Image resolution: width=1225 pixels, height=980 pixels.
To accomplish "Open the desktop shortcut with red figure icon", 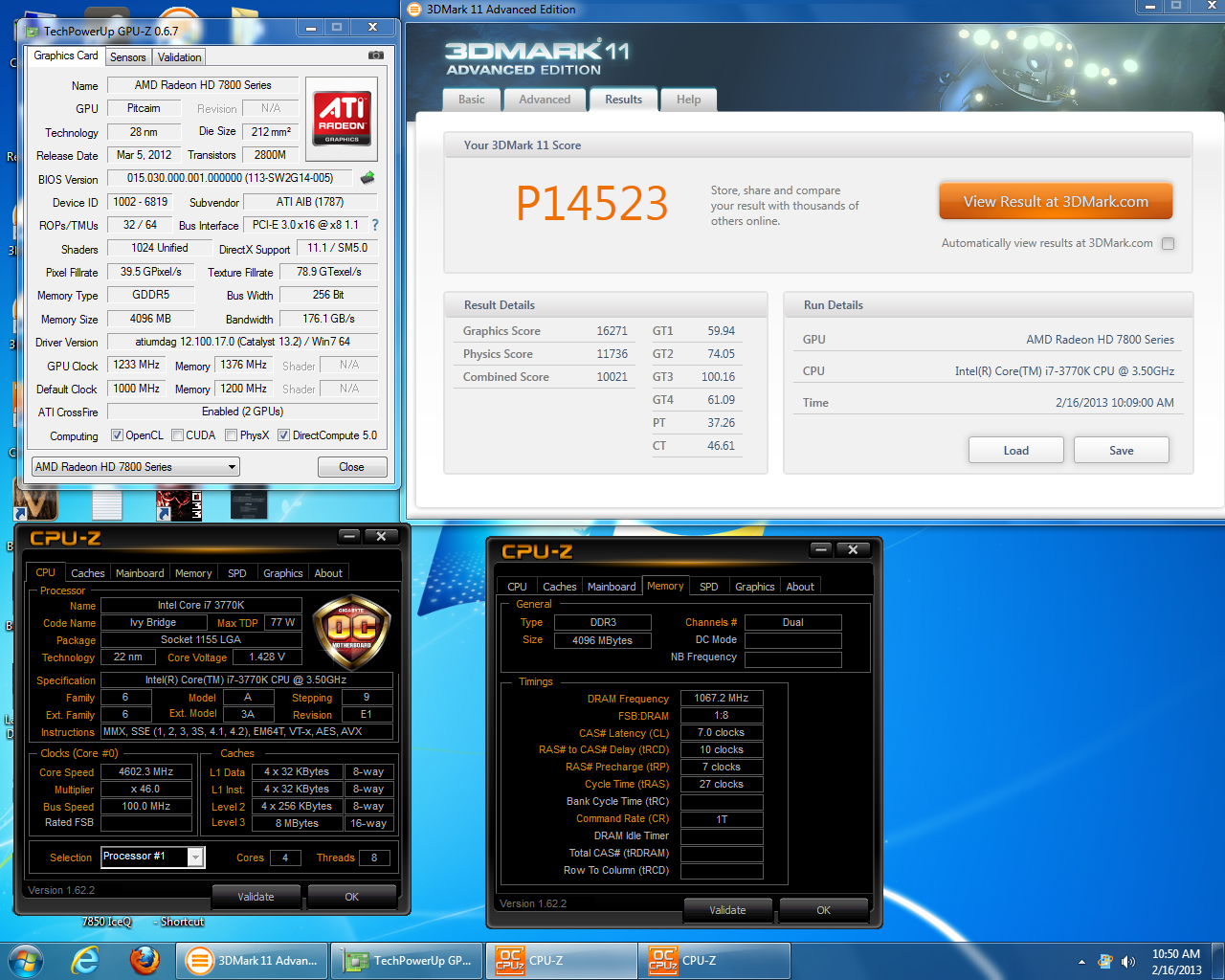I will coord(179,505).
